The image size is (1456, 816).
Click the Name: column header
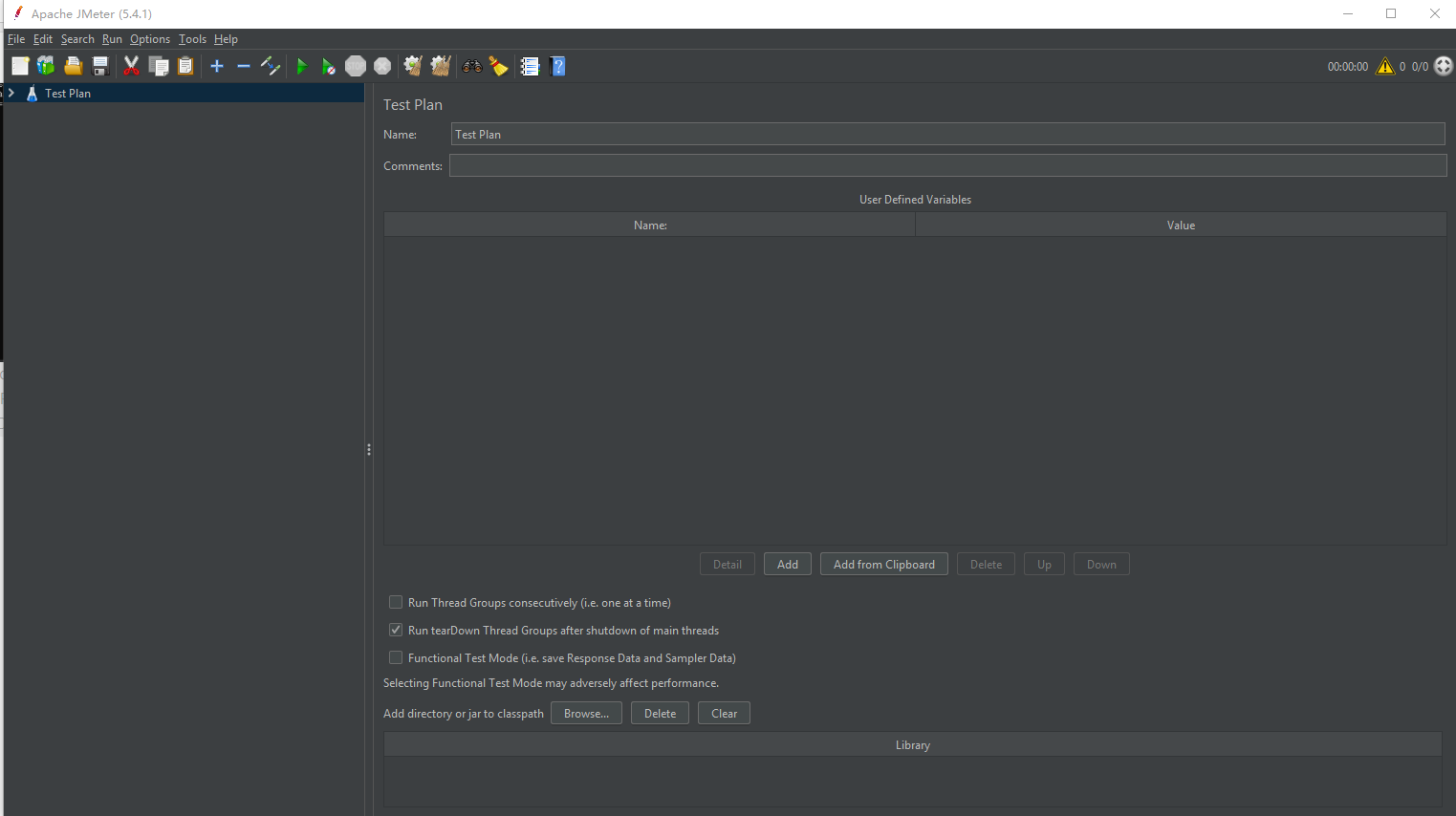[650, 225]
